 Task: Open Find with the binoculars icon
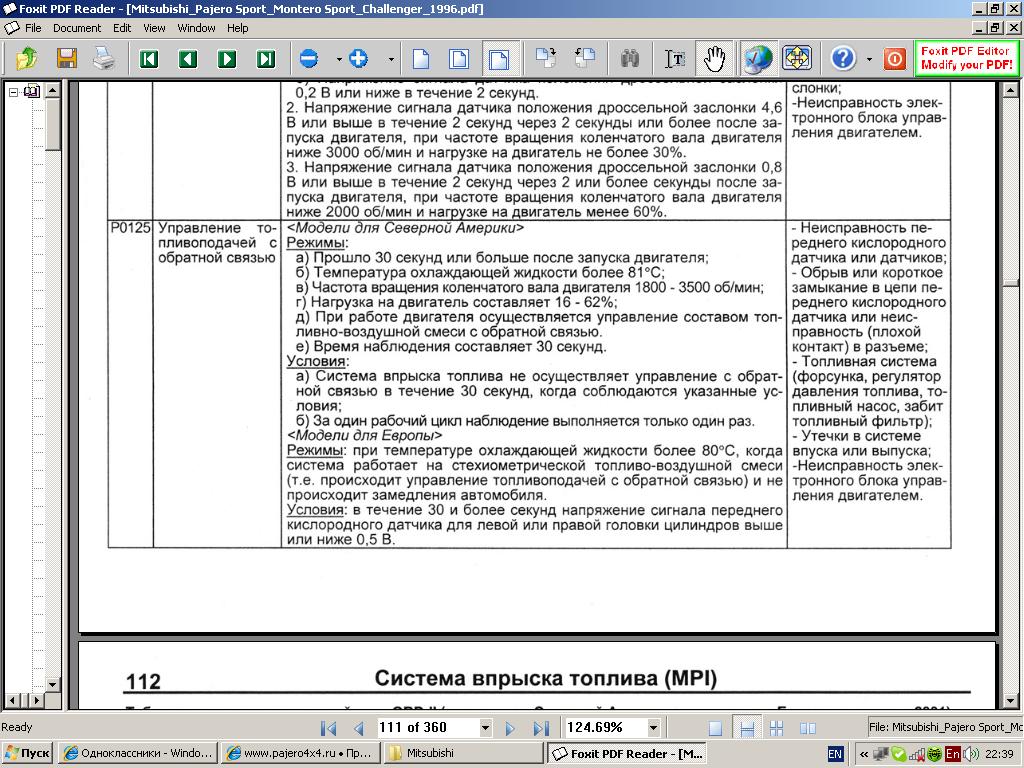coord(630,59)
